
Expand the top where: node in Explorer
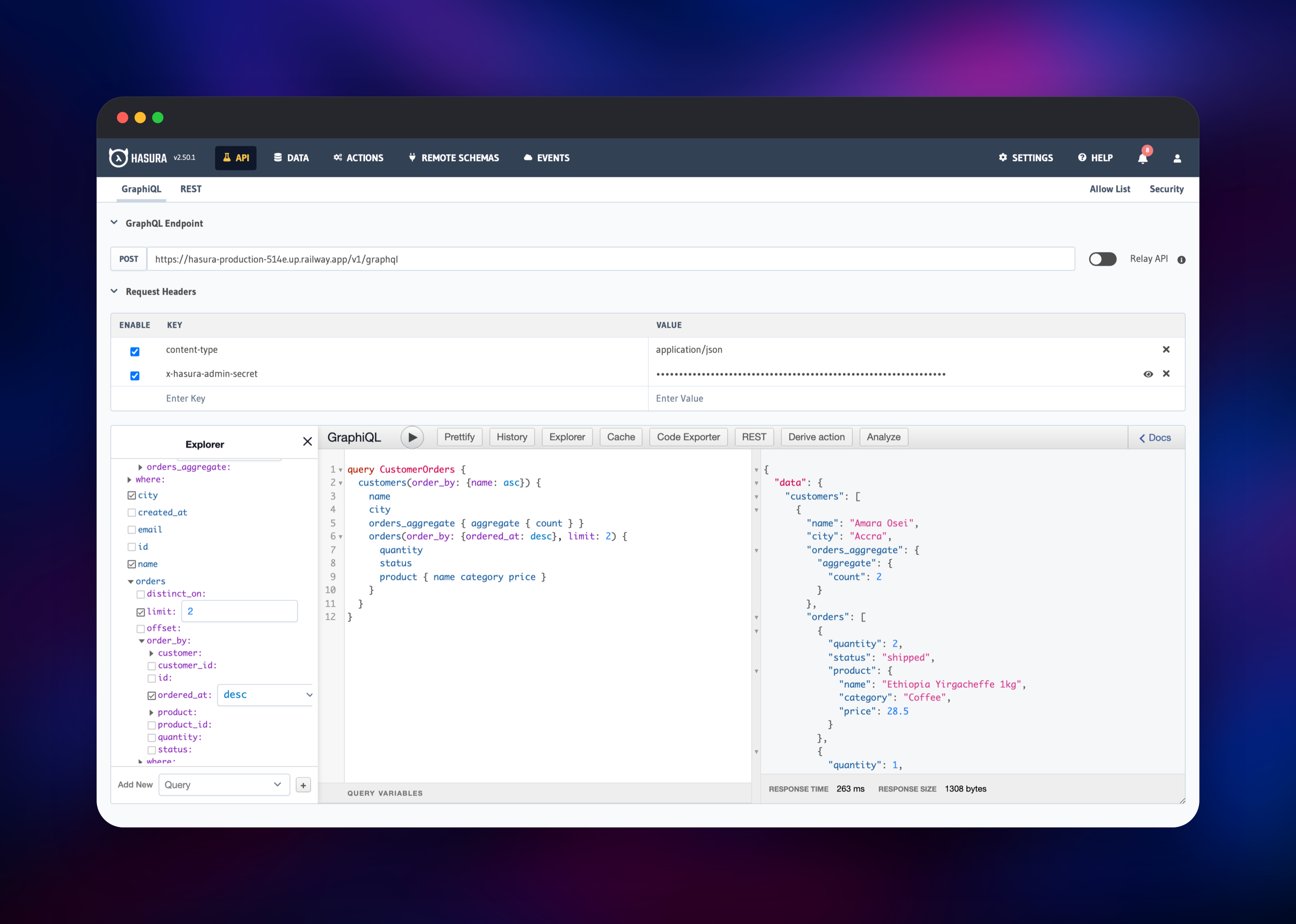point(130,480)
